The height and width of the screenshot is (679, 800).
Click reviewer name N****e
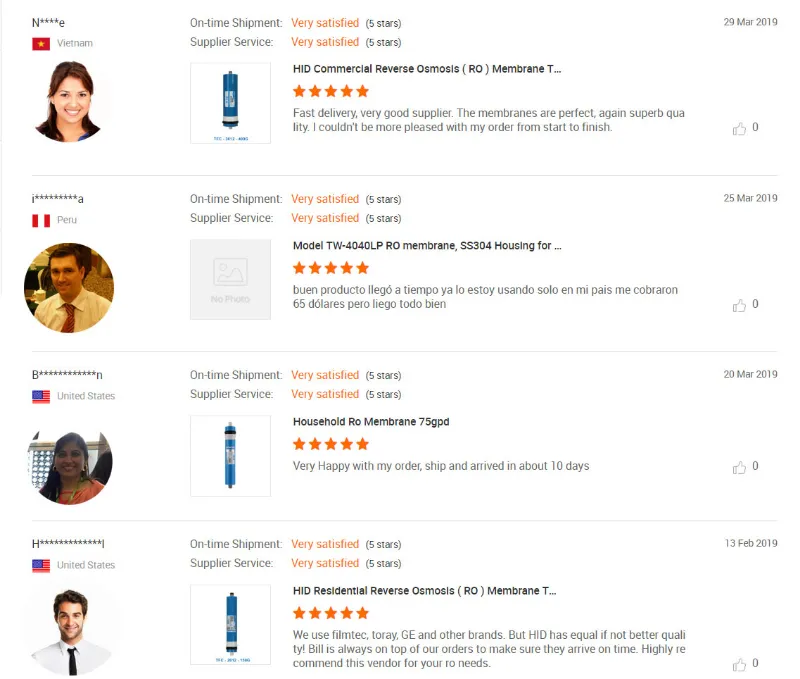[49, 23]
